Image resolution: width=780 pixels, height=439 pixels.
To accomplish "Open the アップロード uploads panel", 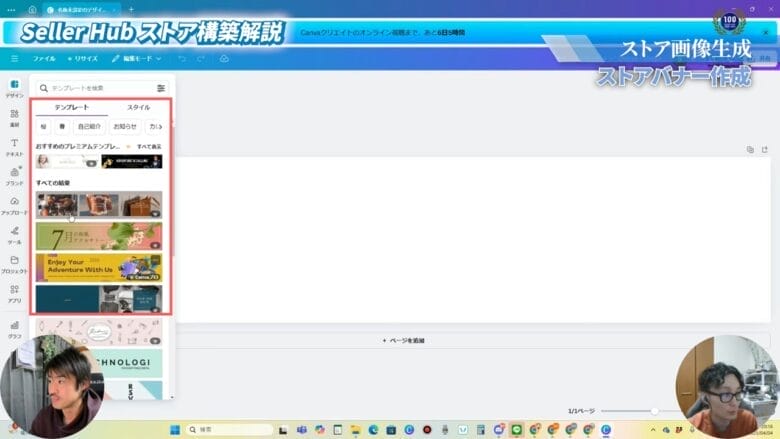I will [x=14, y=205].
